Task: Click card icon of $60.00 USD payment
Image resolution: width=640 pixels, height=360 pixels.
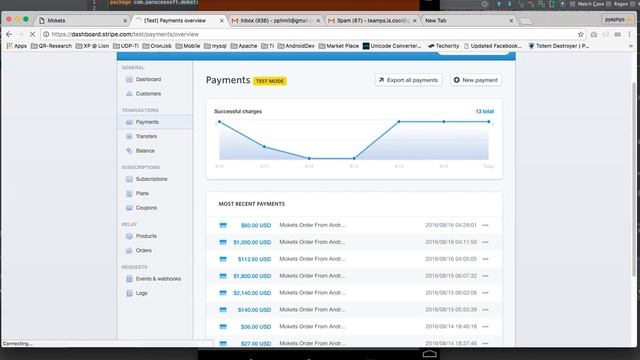Action: (223, 225)
